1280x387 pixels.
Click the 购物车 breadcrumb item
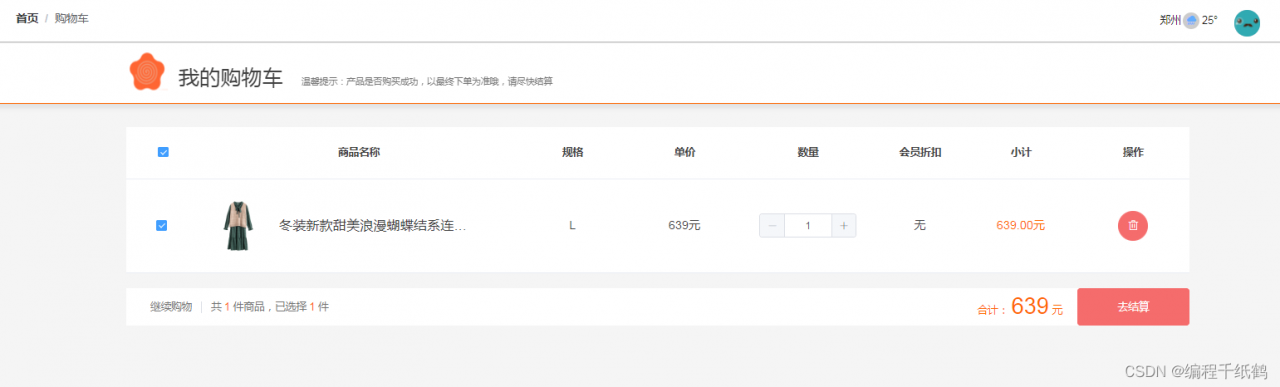tap(71, 19)
